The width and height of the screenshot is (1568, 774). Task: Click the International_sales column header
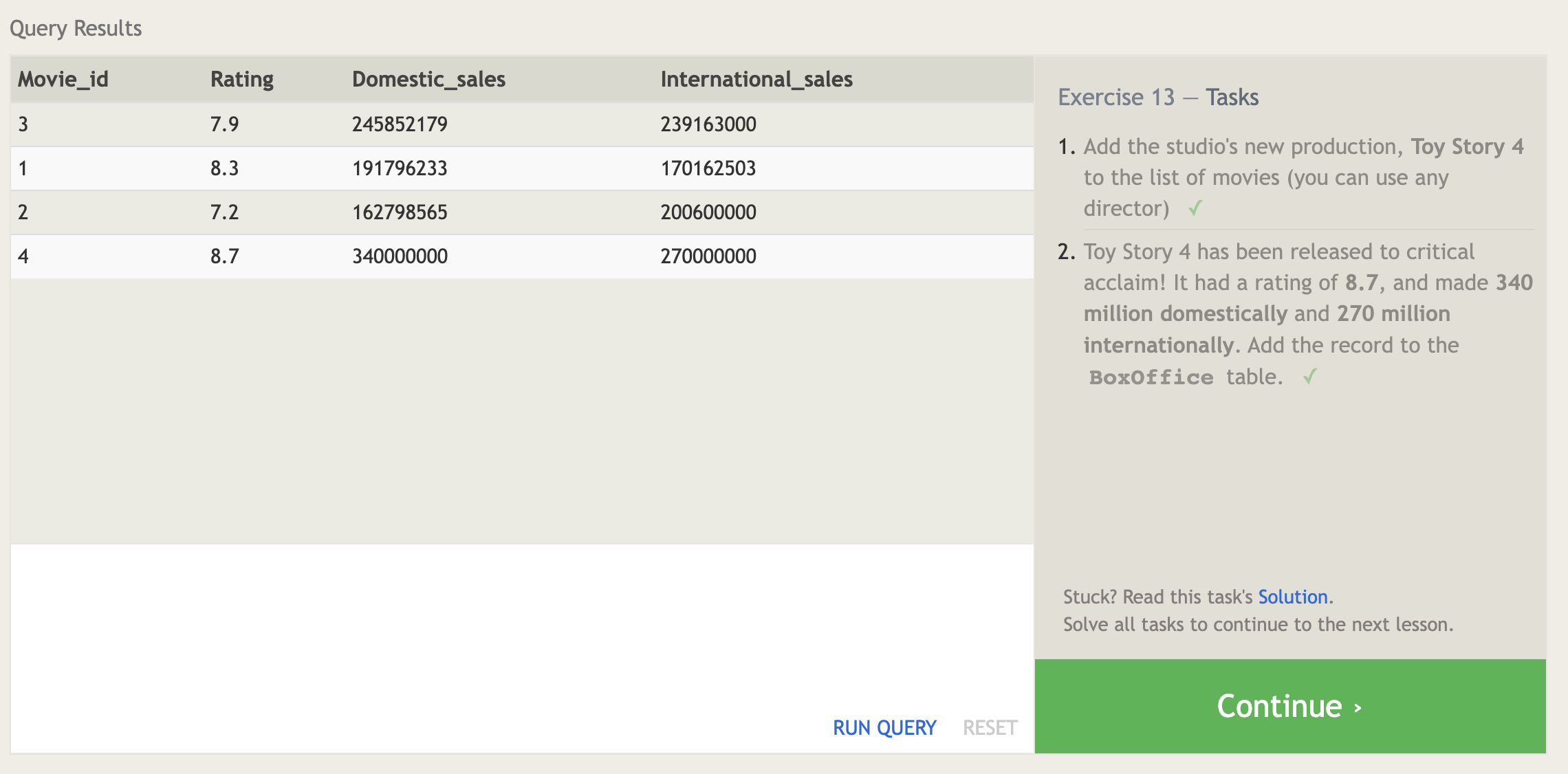tap(756, 79)
